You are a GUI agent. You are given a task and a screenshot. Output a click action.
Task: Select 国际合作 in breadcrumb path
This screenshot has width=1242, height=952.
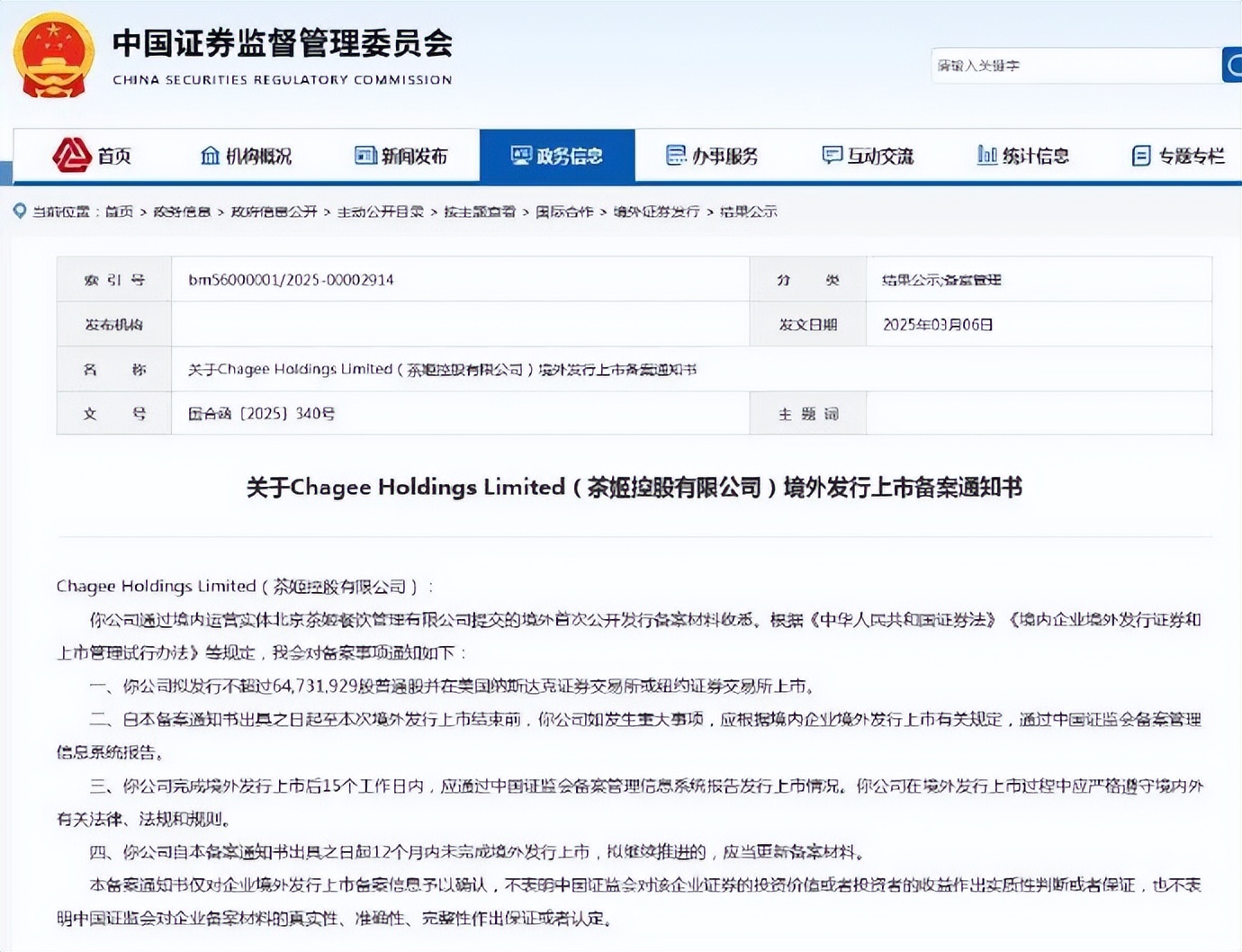coord(564,211)
